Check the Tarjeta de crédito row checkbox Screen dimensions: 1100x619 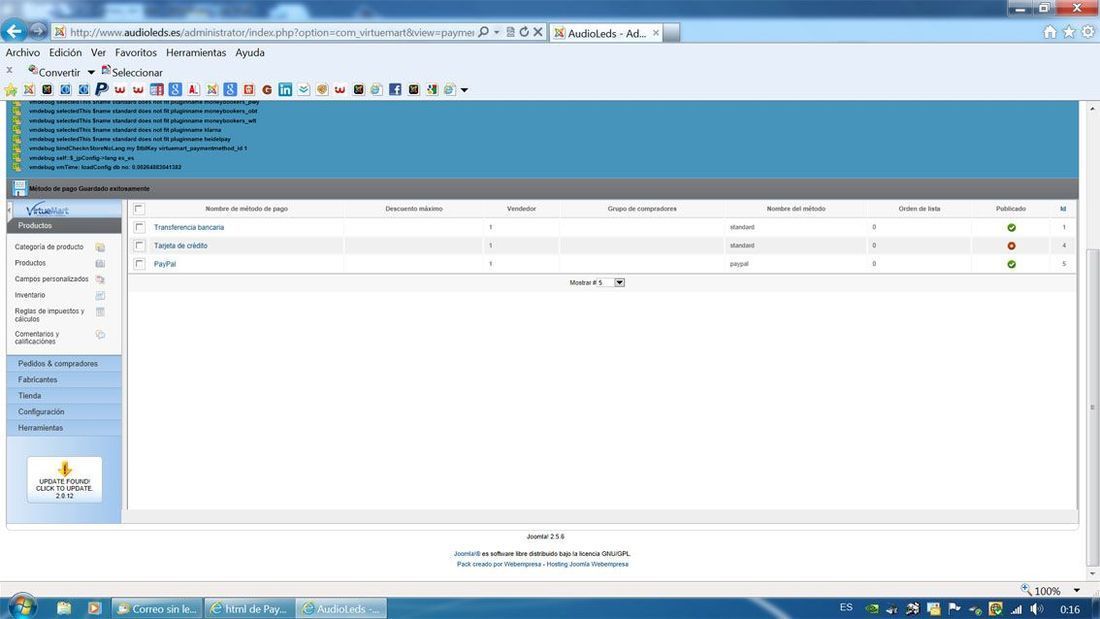(140, 245)
